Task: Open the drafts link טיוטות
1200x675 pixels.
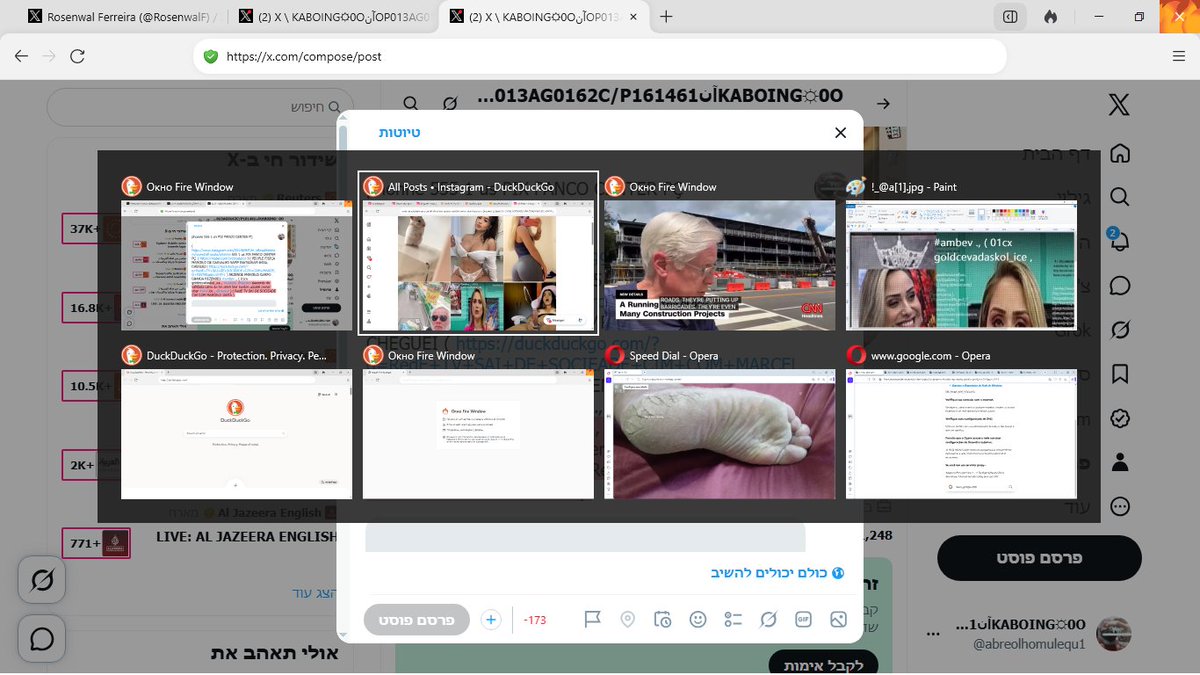Action: point(399,133)
